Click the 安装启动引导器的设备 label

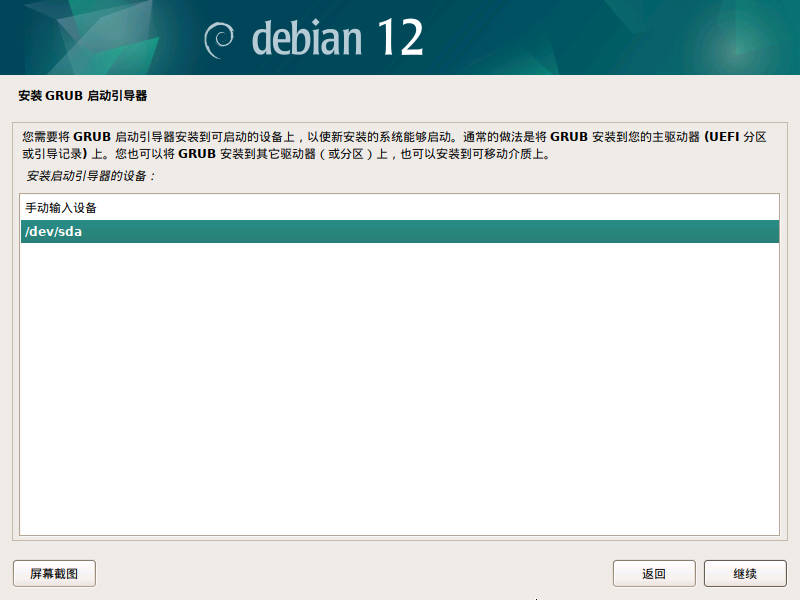(91, 176)
